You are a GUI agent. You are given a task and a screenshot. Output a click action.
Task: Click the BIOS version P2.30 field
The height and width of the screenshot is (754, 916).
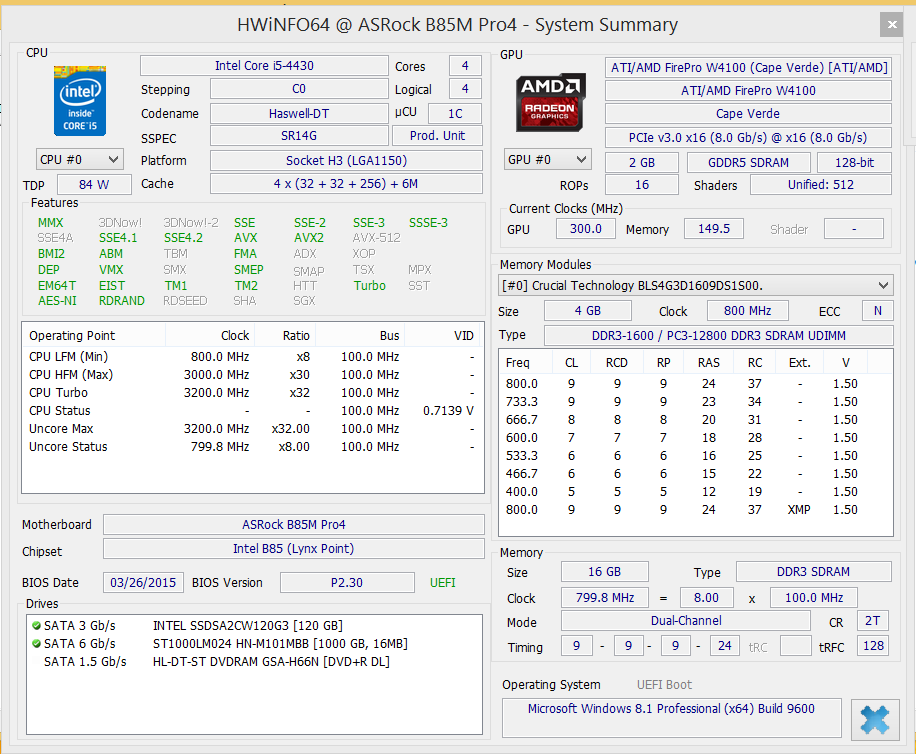(x=347, y=582)
